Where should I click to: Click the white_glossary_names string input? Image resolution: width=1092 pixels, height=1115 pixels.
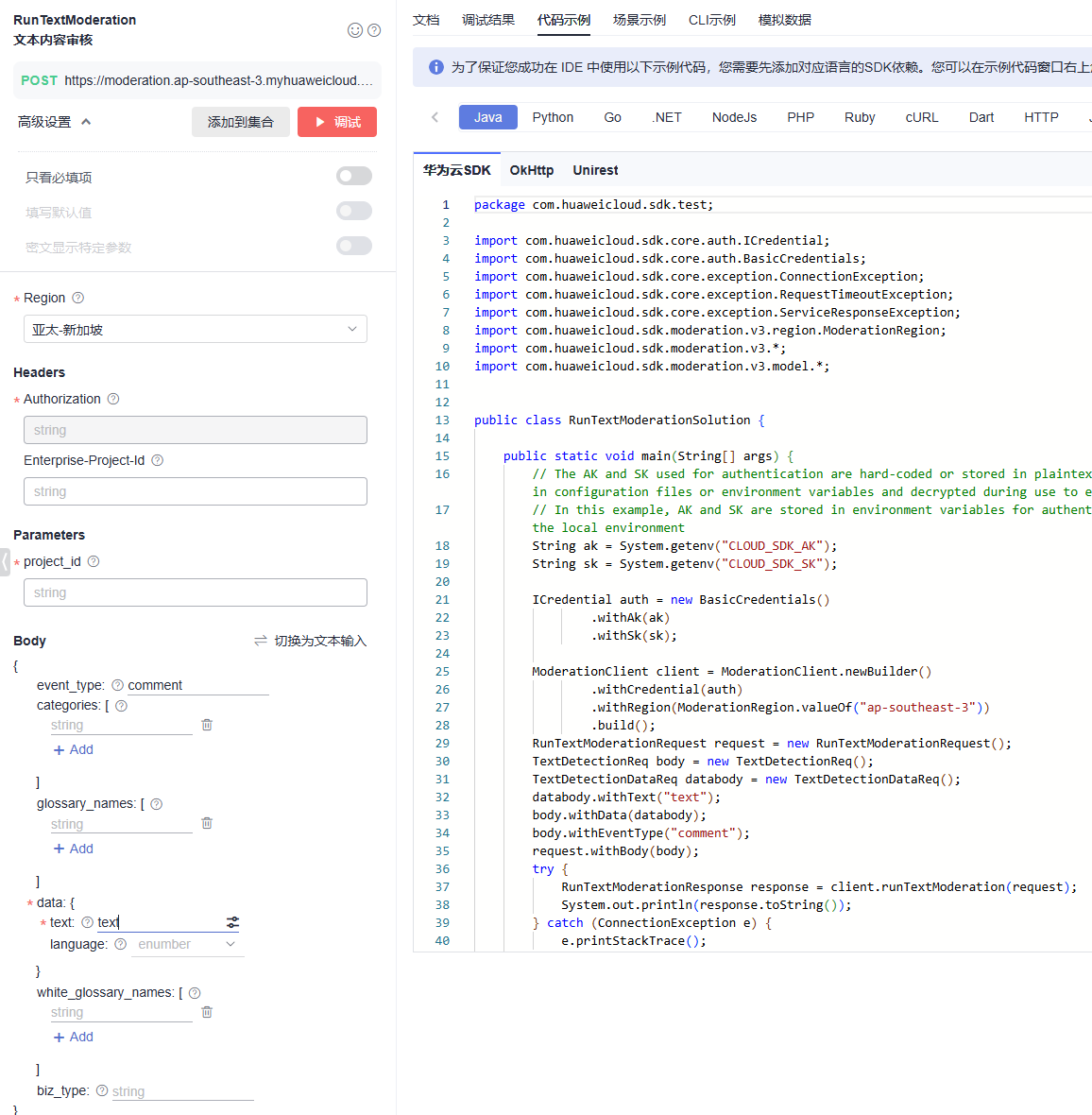point(121,1013)
